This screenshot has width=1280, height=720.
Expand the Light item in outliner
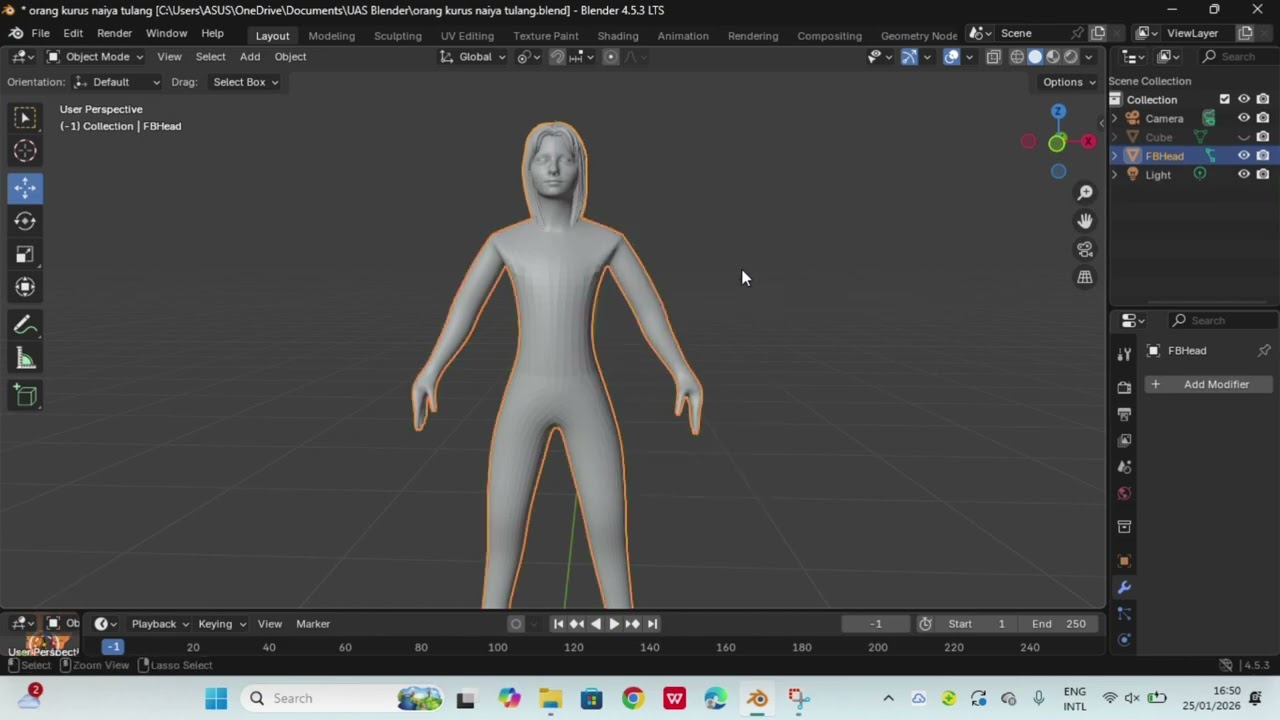click(1115, 175)
